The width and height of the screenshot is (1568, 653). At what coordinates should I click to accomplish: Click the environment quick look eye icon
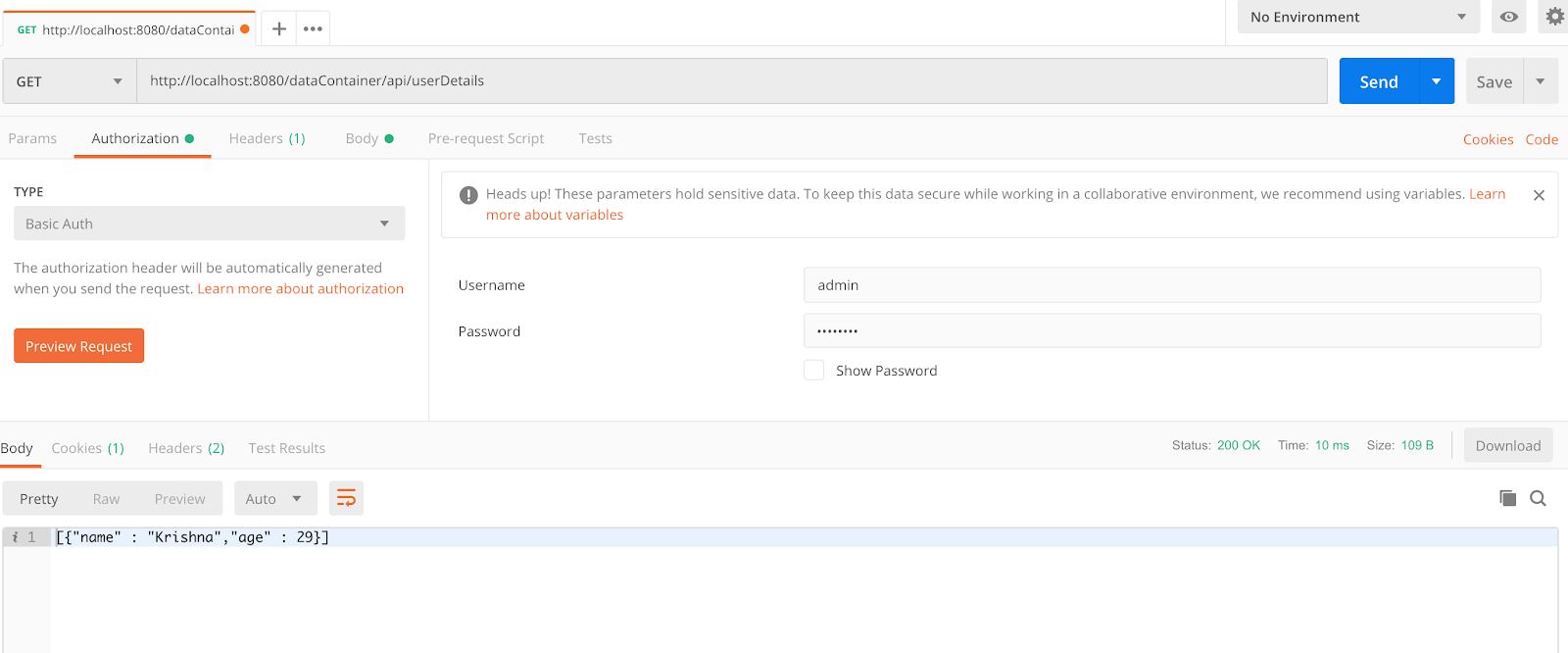[1508, 17]
